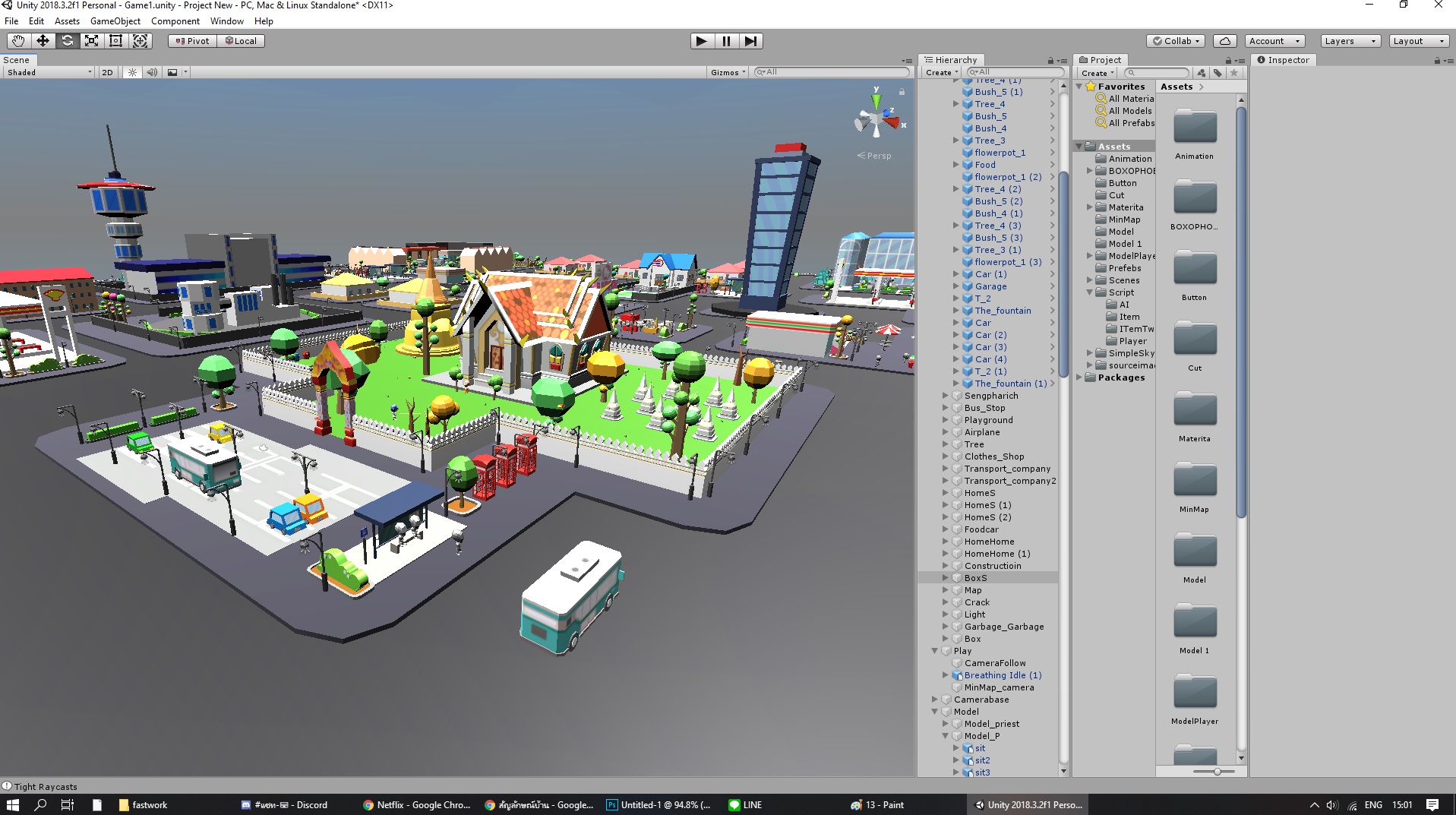This screenshot has width=1456, height=815.
Task: Select the Rotate tool
Action: point(67,41)
